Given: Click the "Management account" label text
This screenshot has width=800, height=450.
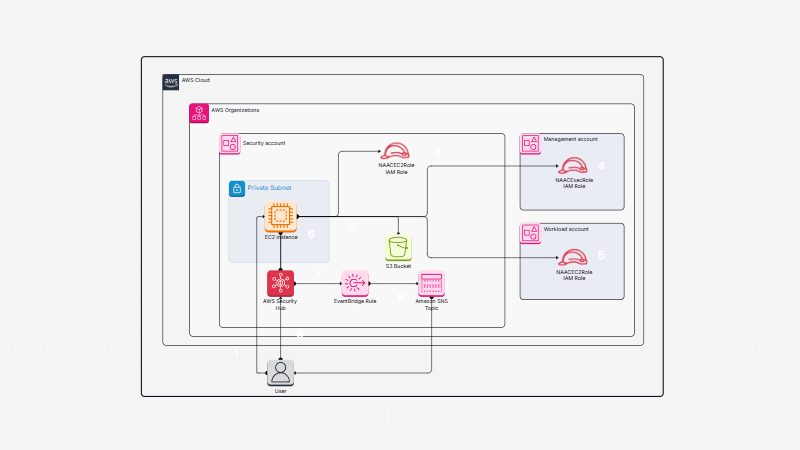Looking at the screenshot, I should point(570,139).
